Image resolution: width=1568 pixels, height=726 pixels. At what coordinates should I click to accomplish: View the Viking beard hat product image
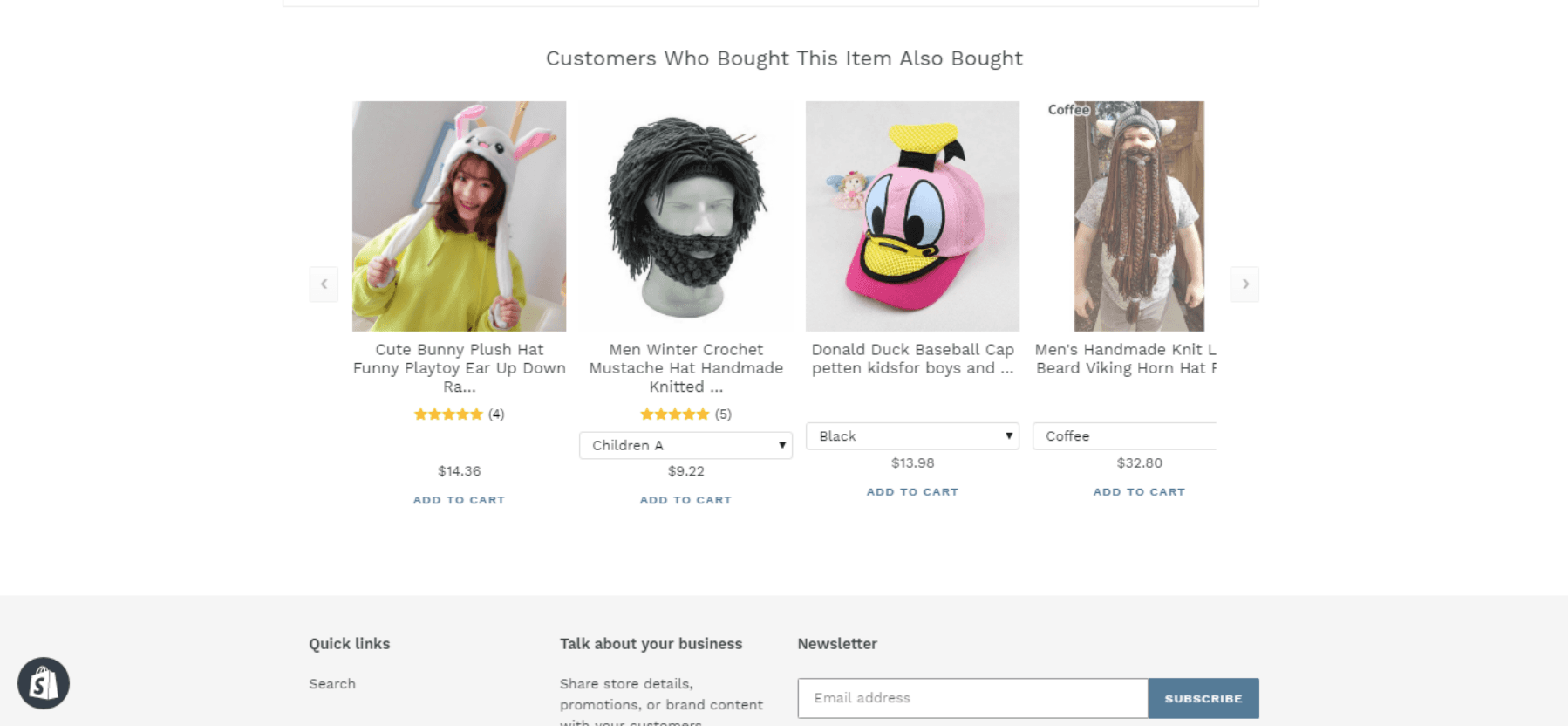click(x=1139, y=216)
